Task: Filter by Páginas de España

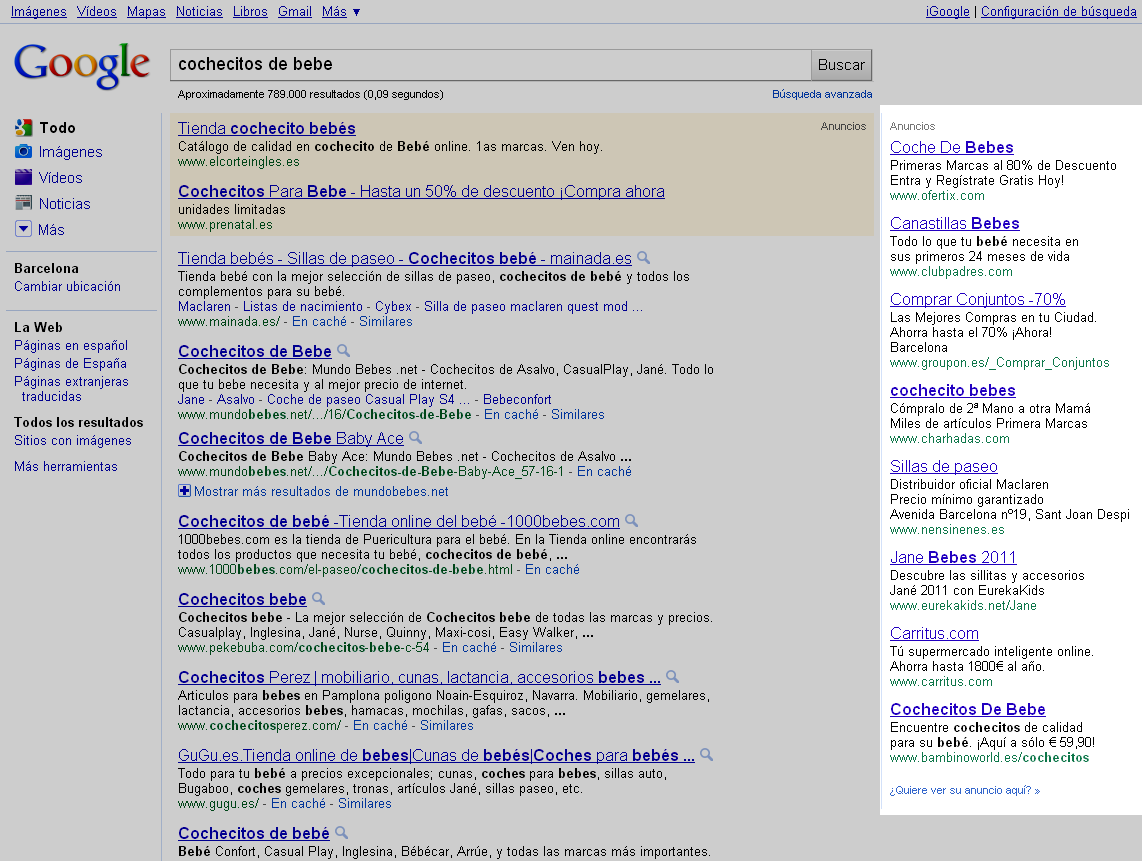Action: (71, 363)
